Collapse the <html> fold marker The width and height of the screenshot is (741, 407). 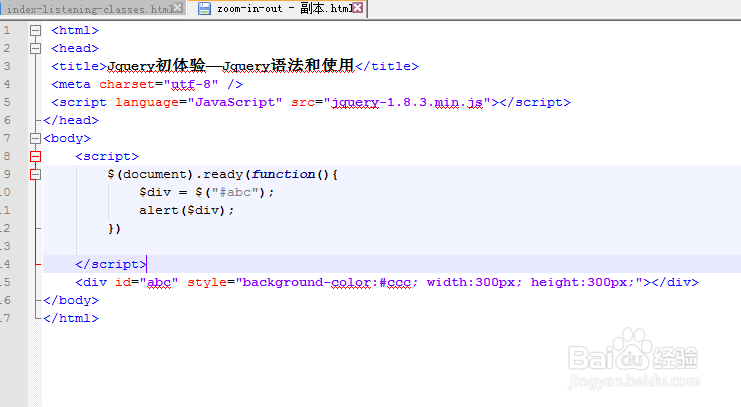pyautogui.click(x=35, y=31)
